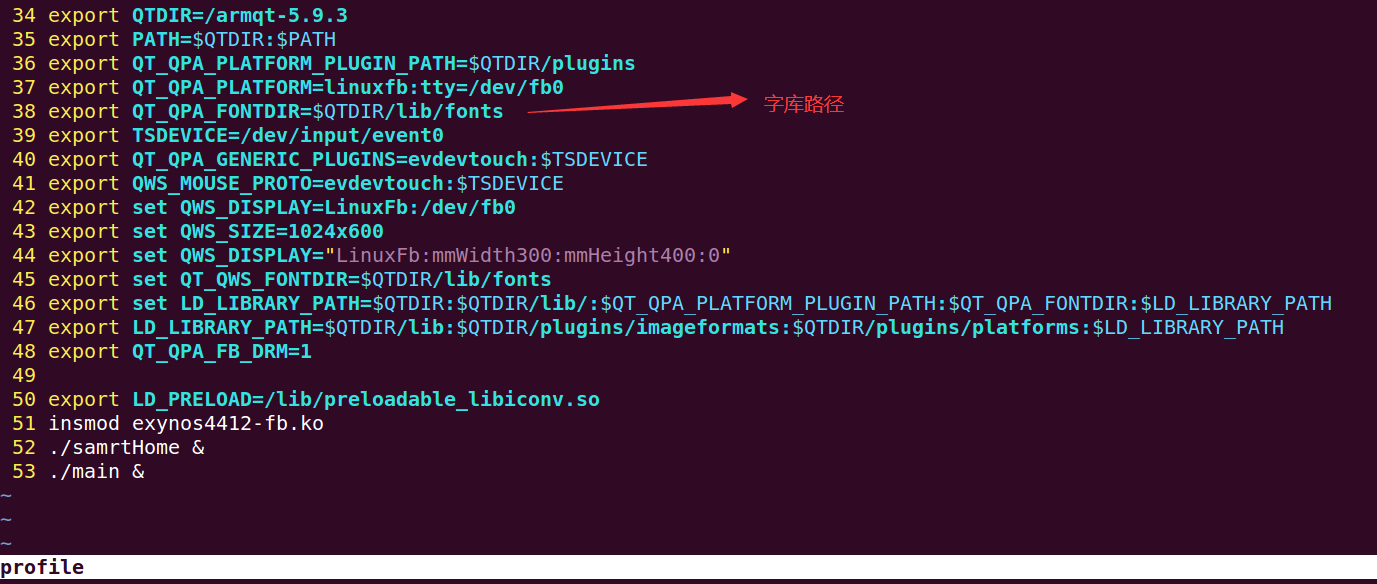Click the QWS_SIZE=1024x600 setting

(282, 232)
